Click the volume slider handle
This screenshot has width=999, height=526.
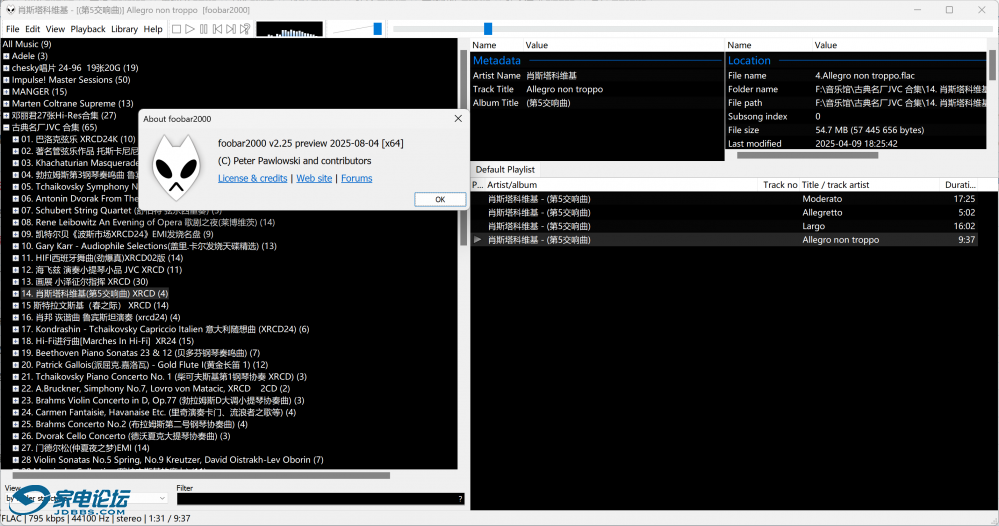(377, 29)
